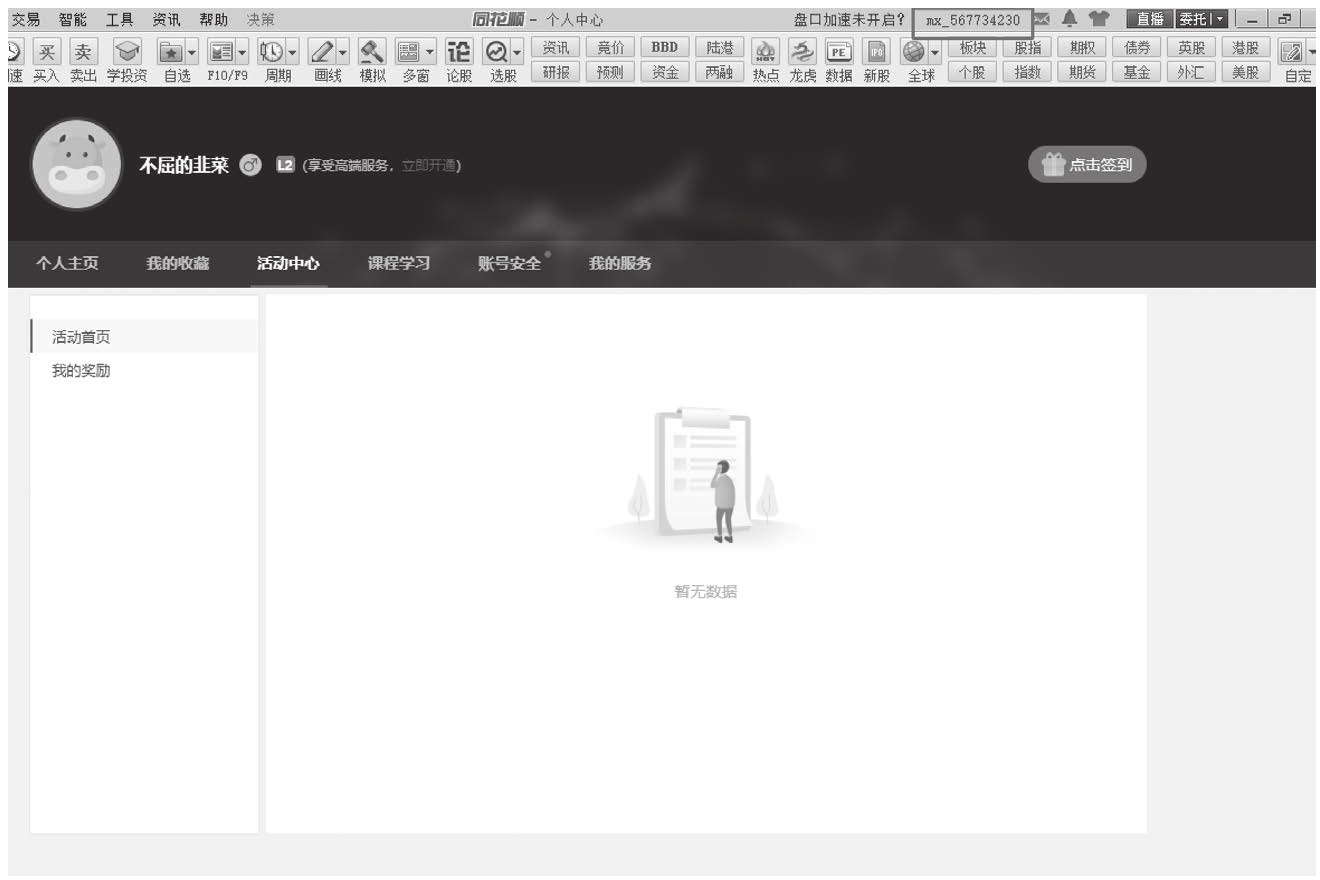Image resolution: width=1320 pixels, height=880 pixels.
Task: Click the 不屈的韭菜 username
Action: point(184,165)
